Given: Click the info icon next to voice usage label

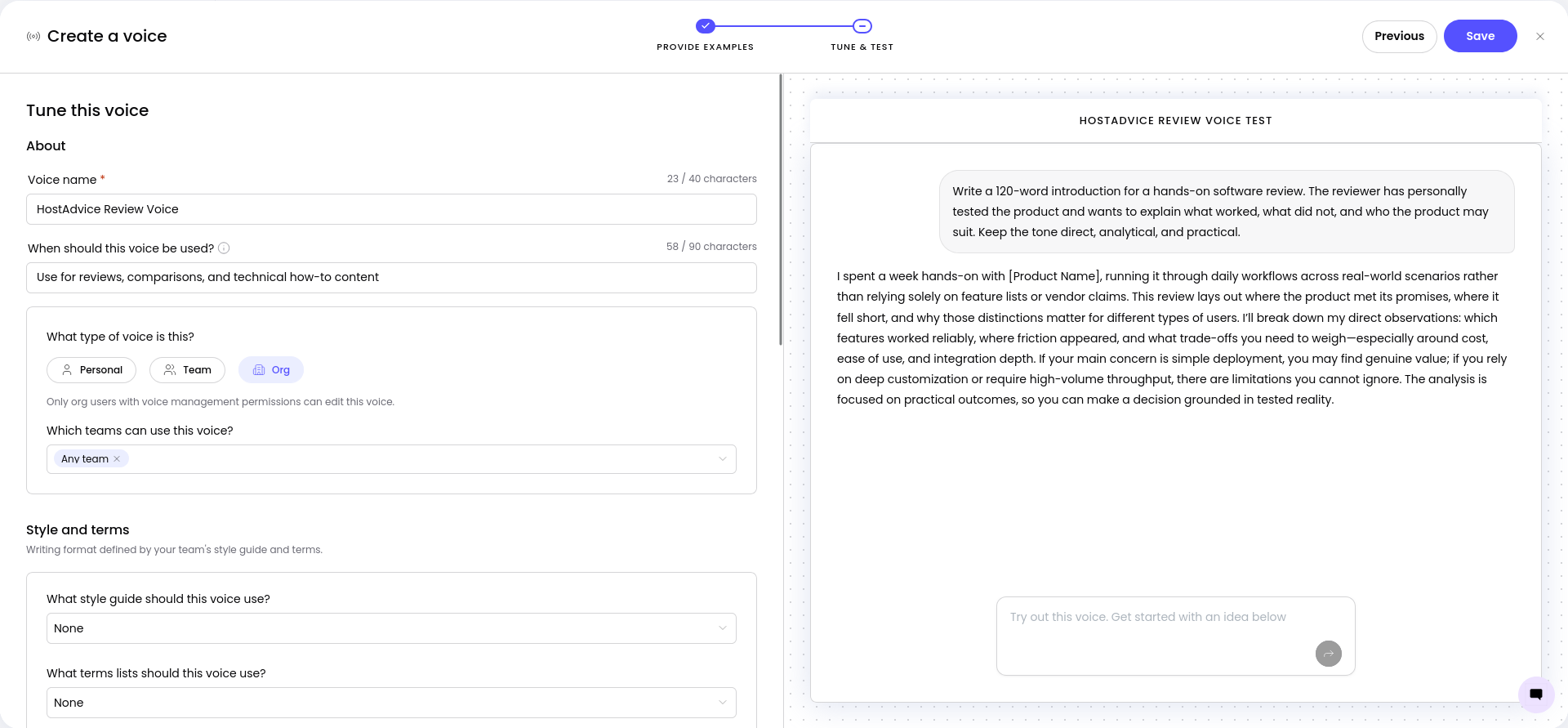Looking at the screenshot, I should coord(224,248).
